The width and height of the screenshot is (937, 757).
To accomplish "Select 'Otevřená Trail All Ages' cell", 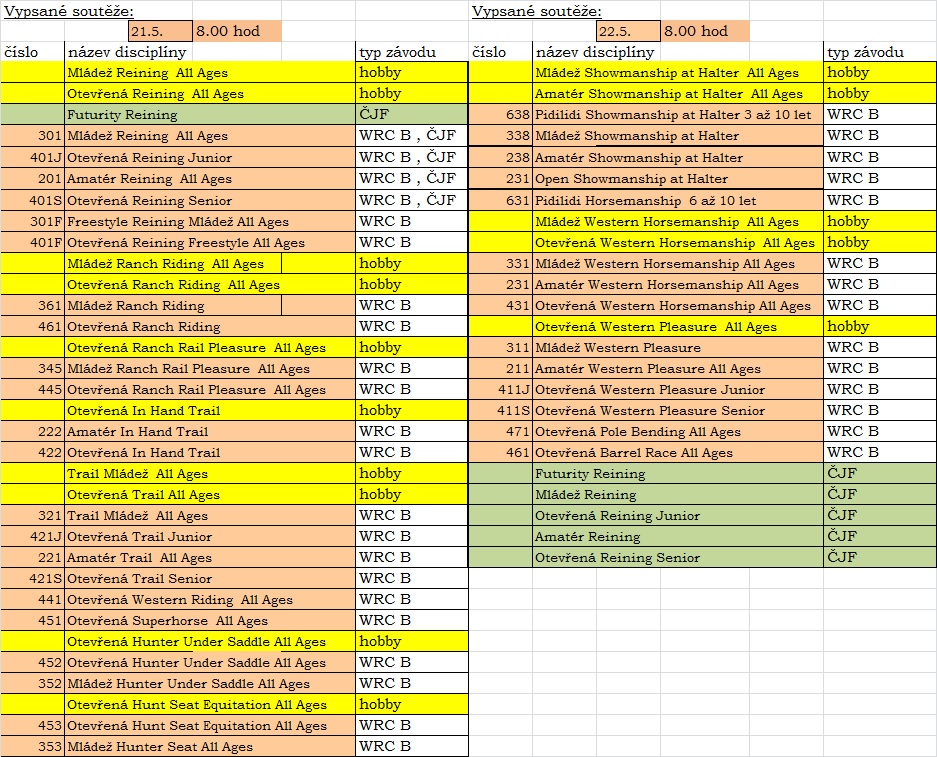I will [x=210, y=494].
